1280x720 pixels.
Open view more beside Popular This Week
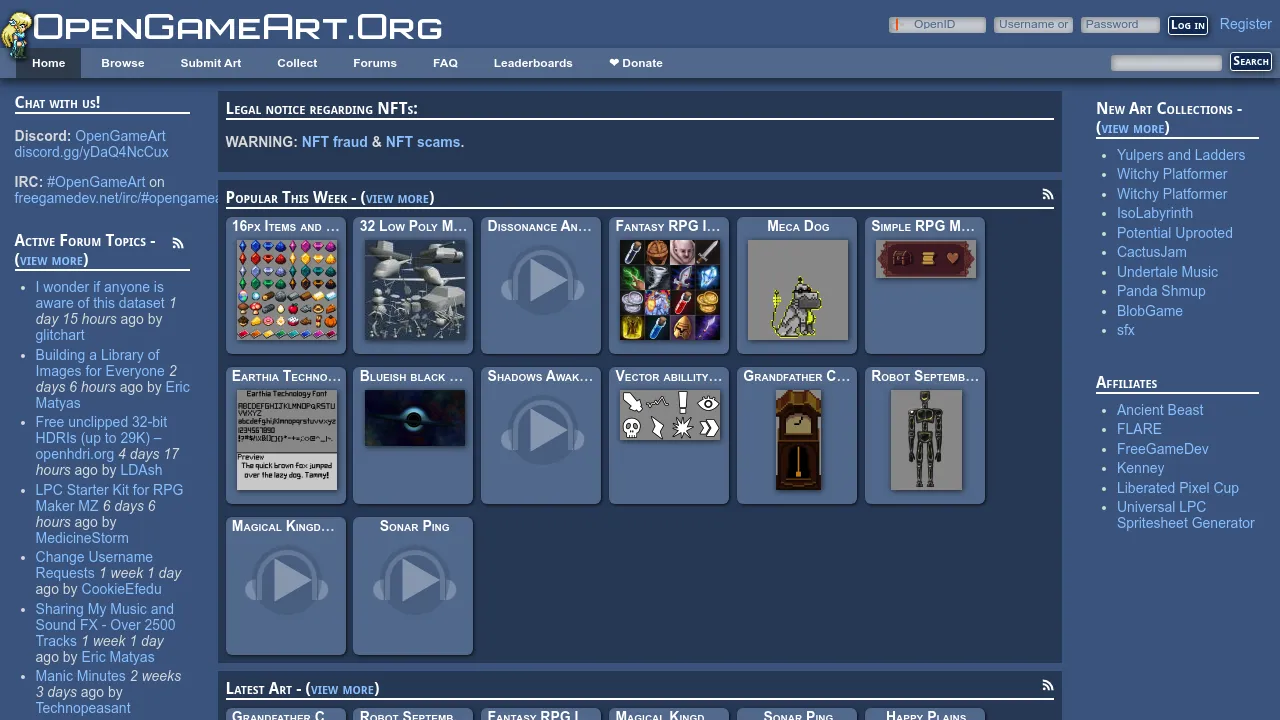tap(397, 198)
